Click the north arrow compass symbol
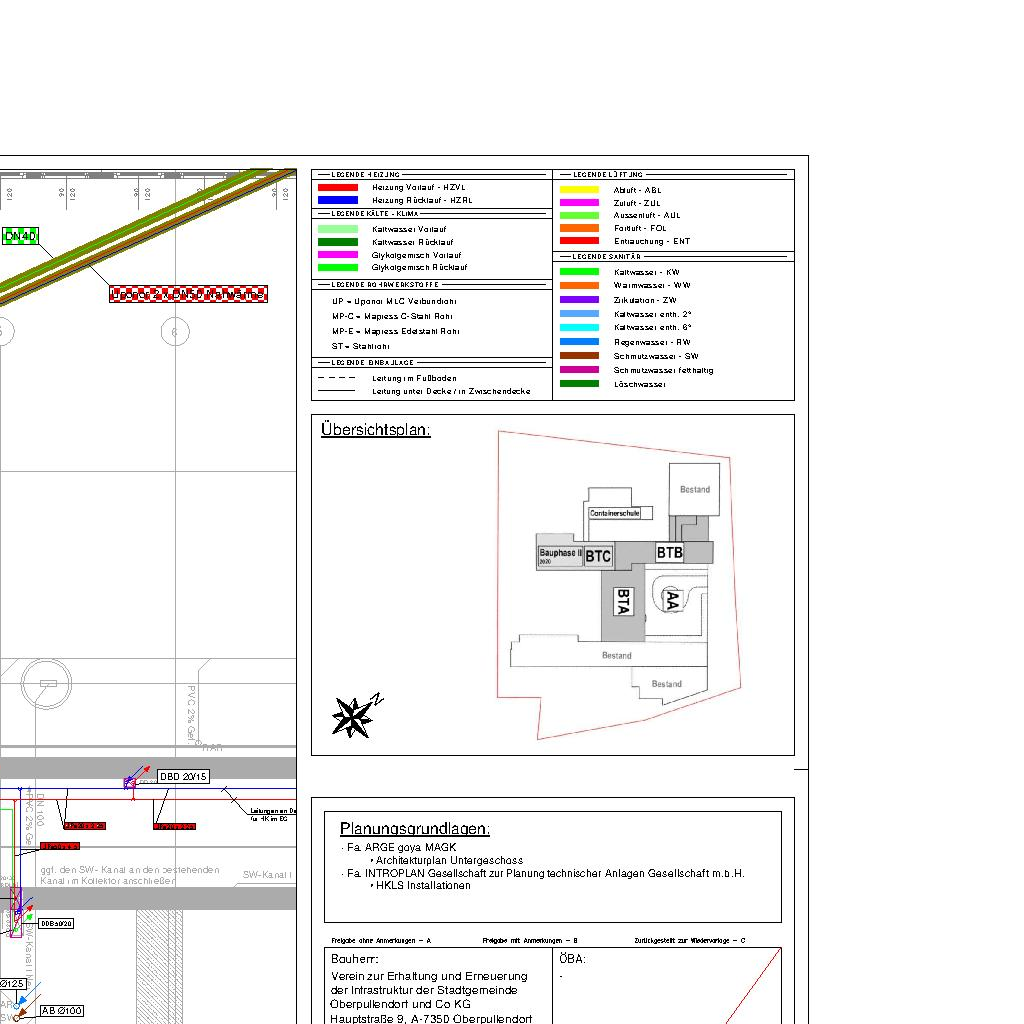Screen dimensions: 1024x1024 point(354,716)
